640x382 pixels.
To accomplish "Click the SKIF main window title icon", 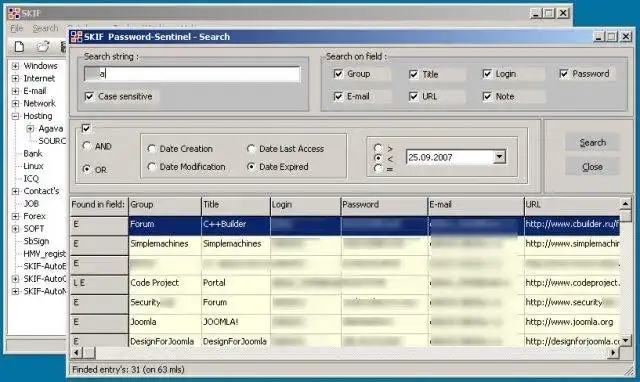I will 14,13.
